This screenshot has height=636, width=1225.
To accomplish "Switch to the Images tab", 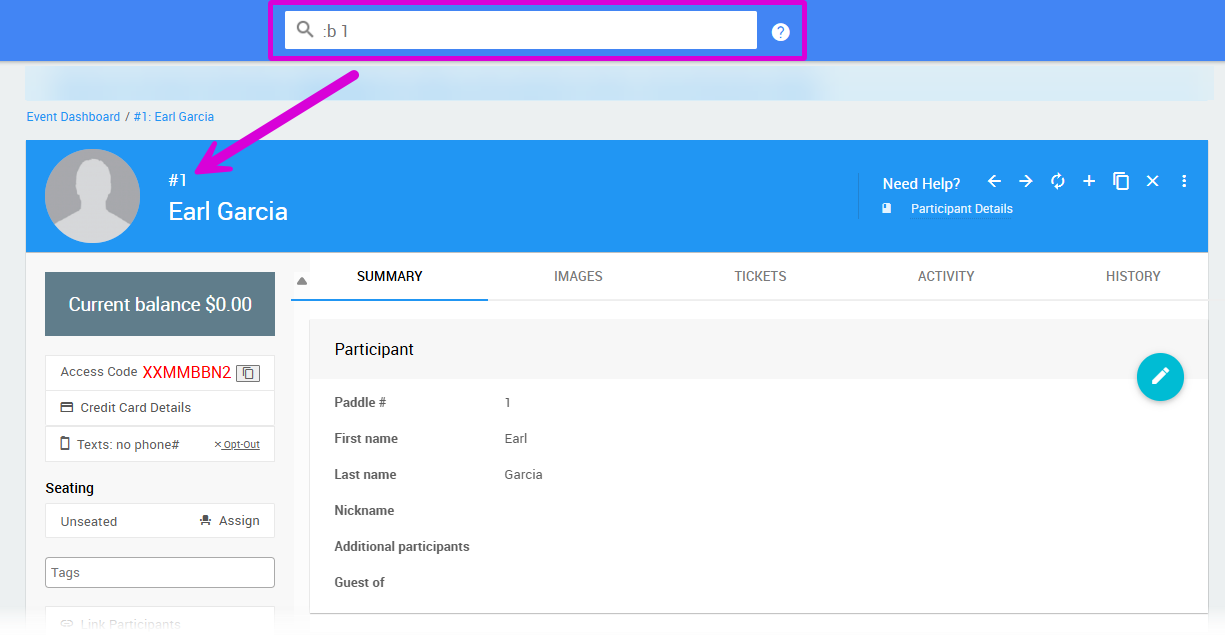I will coord(578,277).
